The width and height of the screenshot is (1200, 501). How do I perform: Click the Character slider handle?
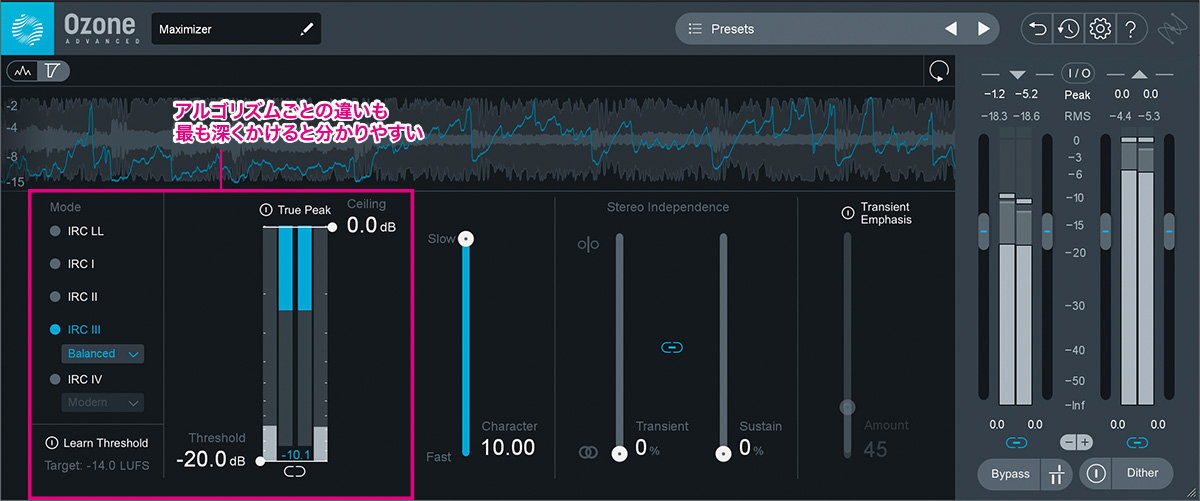[464, 239]
